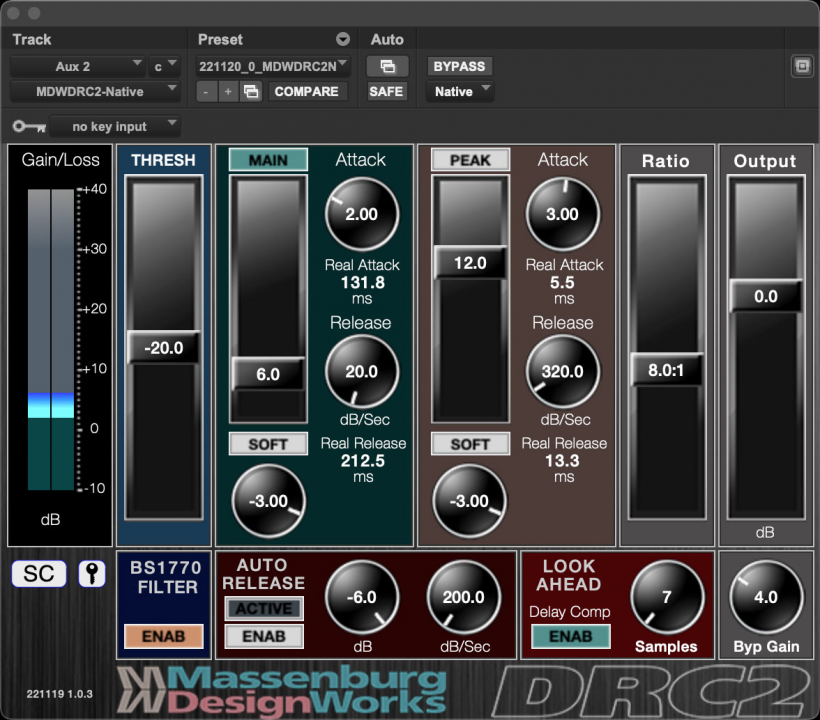Viewport: 820px width, 720px height.
Task: Select previous preset with minus button
Action: [x=205, y=91]
